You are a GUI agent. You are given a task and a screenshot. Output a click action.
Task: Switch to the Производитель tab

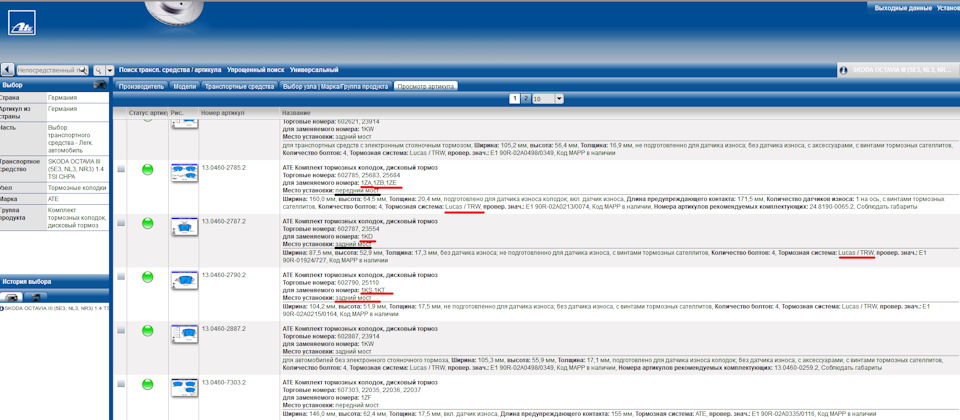click(141, 86)
